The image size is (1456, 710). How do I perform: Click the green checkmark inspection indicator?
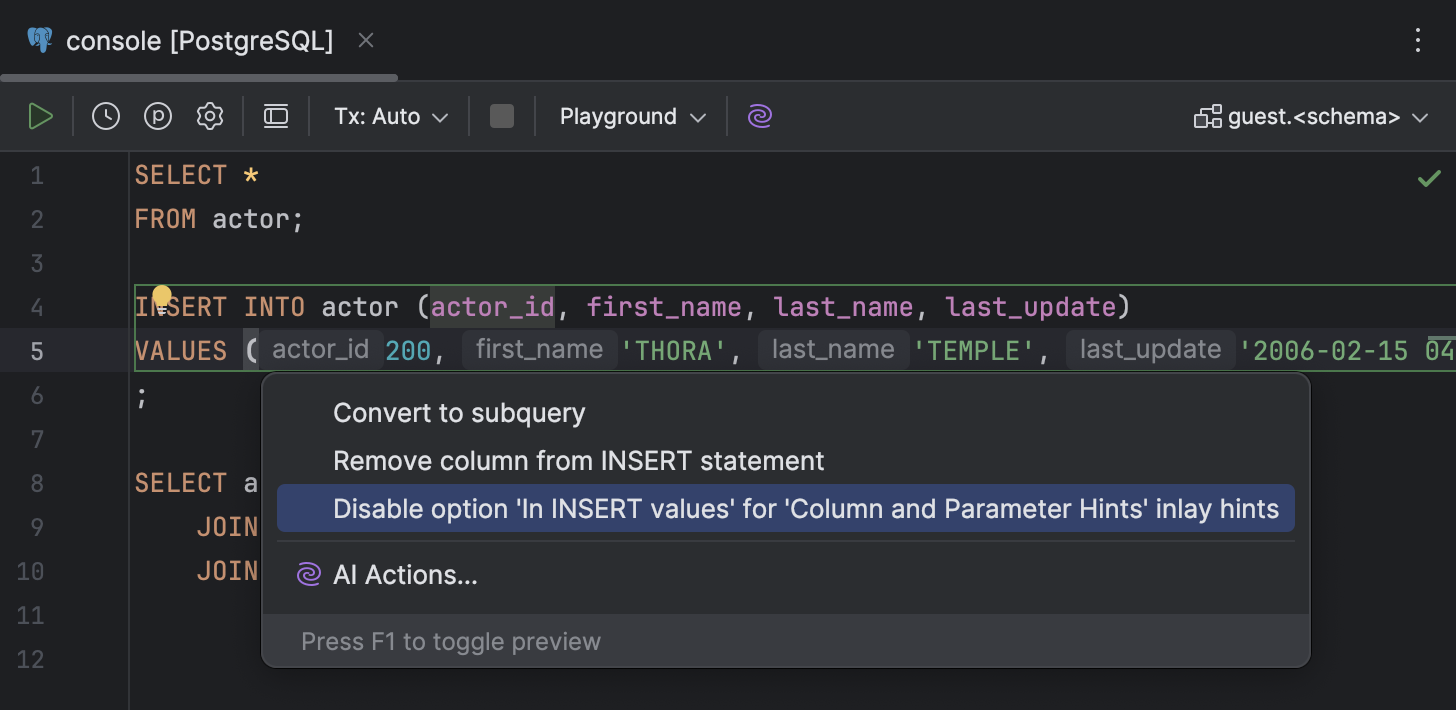click(x=1429, y=177)
